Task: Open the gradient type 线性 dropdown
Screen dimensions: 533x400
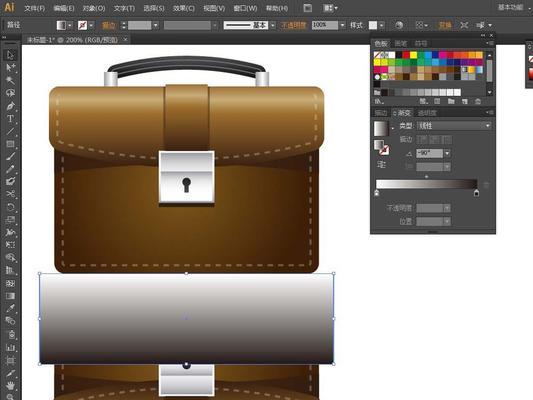Action: [x=454, y=126]
